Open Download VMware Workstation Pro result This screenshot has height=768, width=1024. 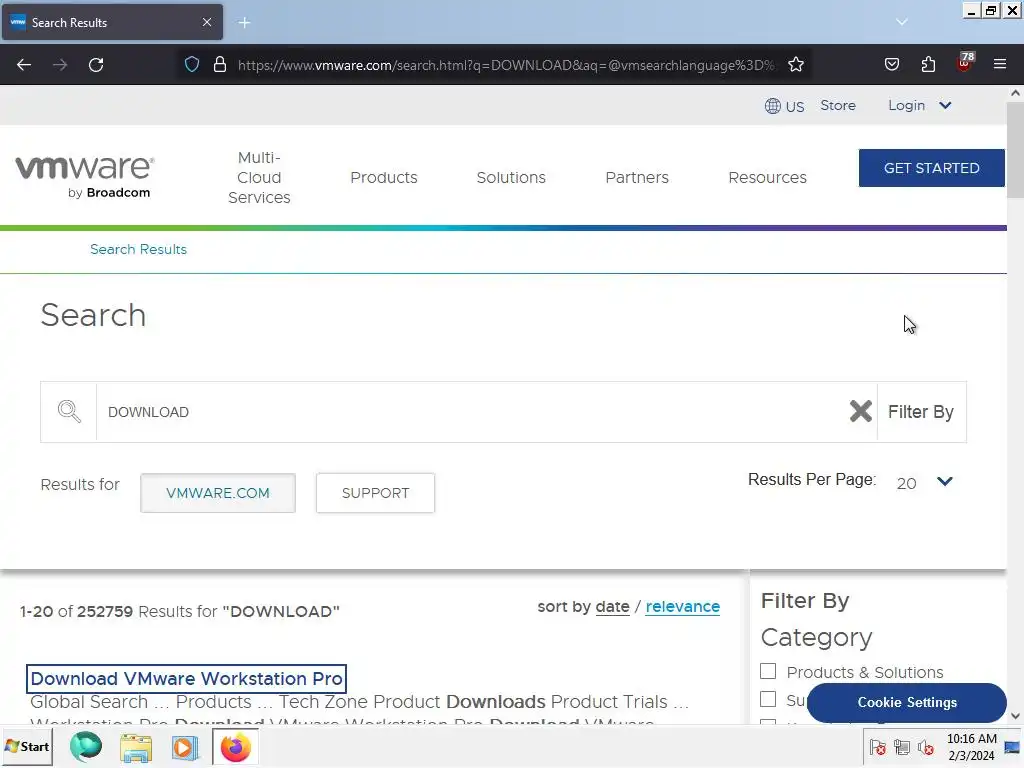[187, 679]
